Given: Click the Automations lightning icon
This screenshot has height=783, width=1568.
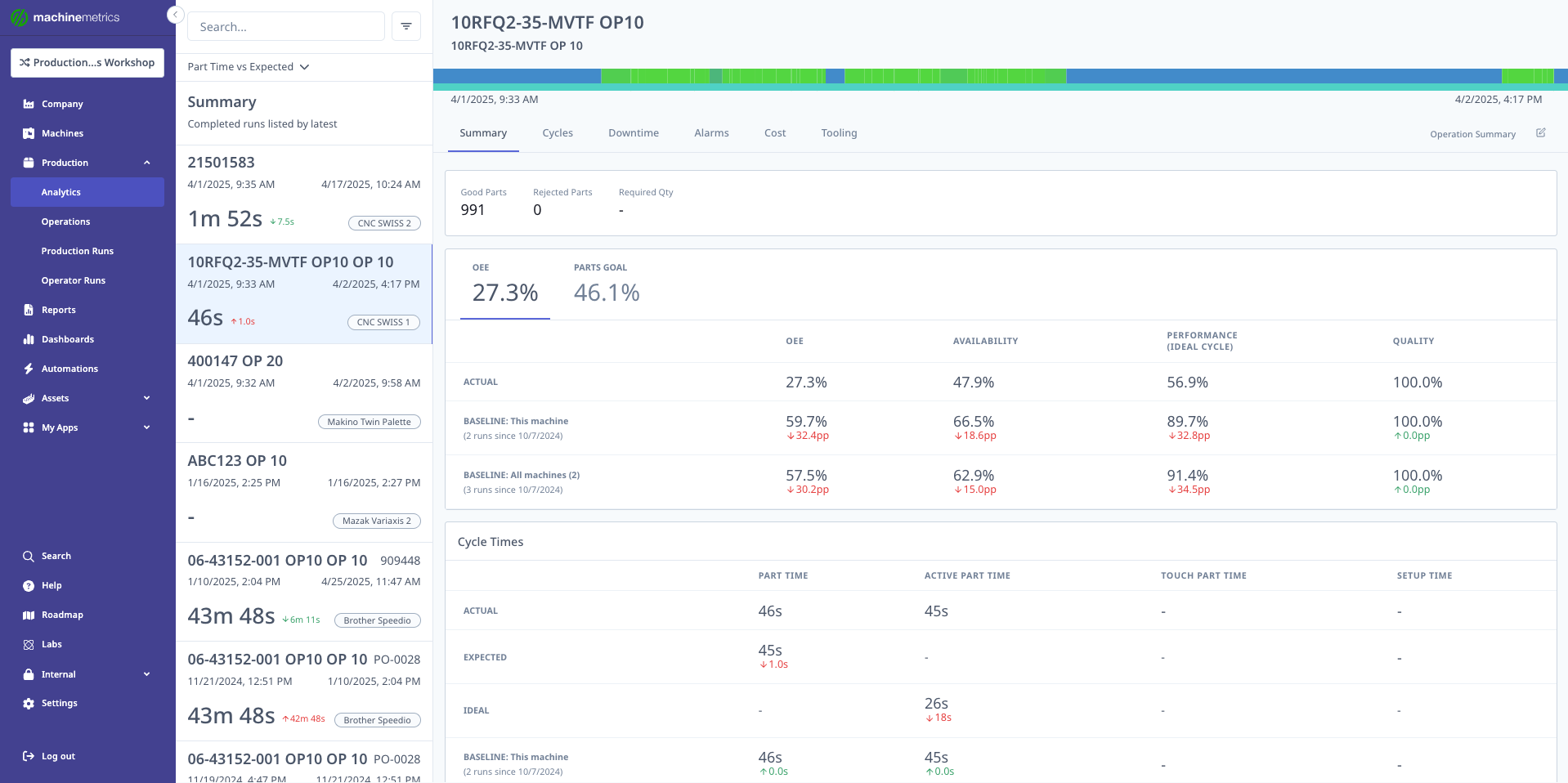Looking at the screenshot, I should (29, 369).
